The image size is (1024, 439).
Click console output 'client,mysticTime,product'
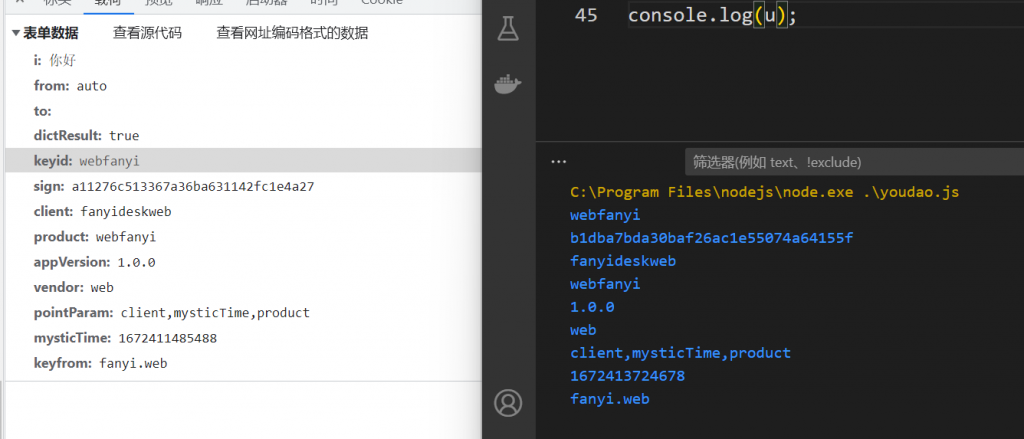pos(680,353)
